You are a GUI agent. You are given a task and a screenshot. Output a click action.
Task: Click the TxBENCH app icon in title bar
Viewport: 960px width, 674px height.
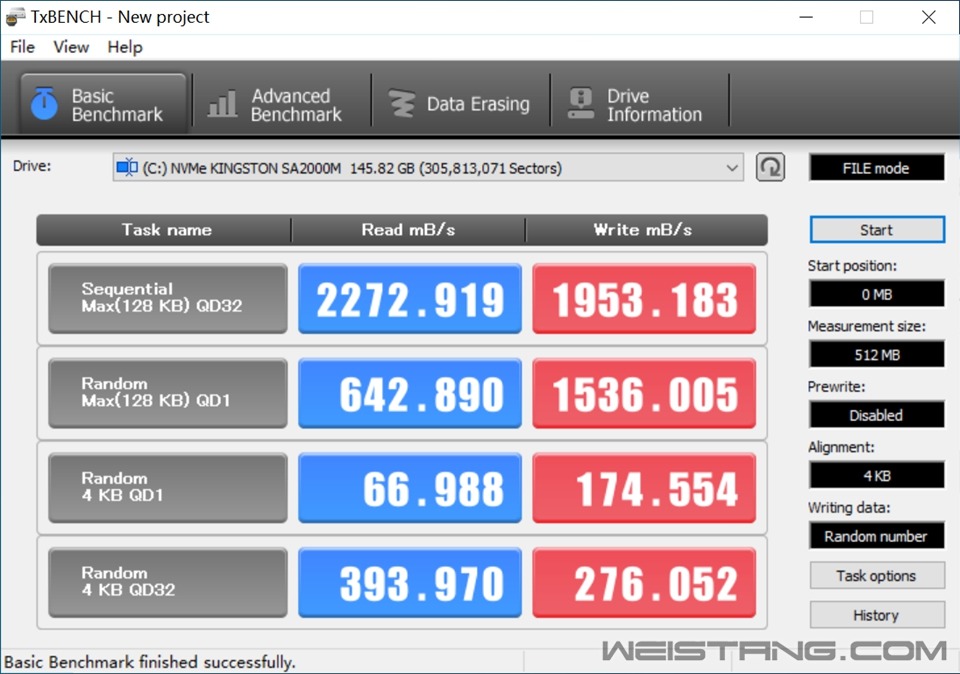point(15,17)
